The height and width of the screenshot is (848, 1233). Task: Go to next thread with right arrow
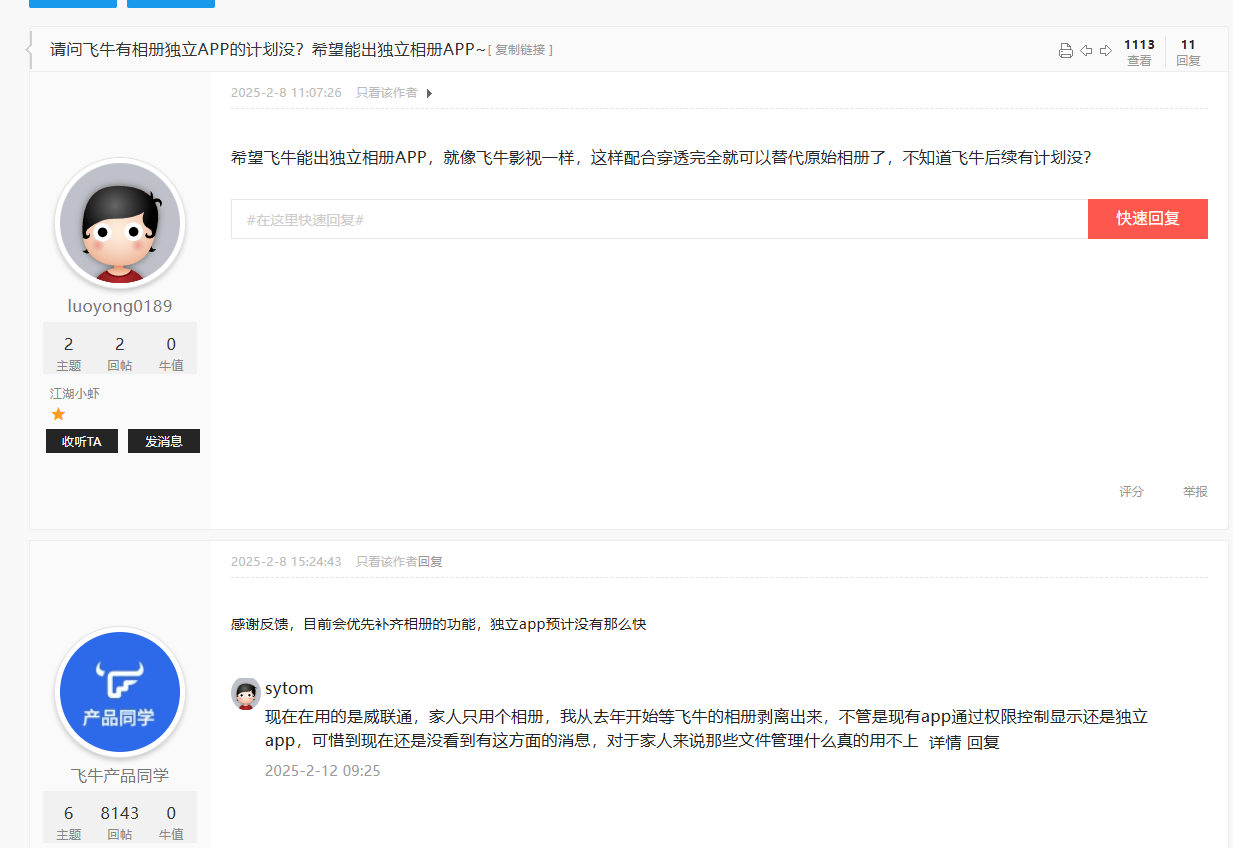point(1105,51)
